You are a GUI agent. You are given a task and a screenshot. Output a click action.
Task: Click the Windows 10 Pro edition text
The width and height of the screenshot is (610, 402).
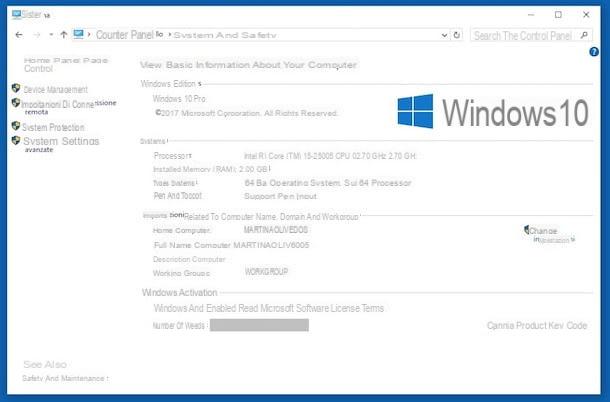[x=179, y=99]
